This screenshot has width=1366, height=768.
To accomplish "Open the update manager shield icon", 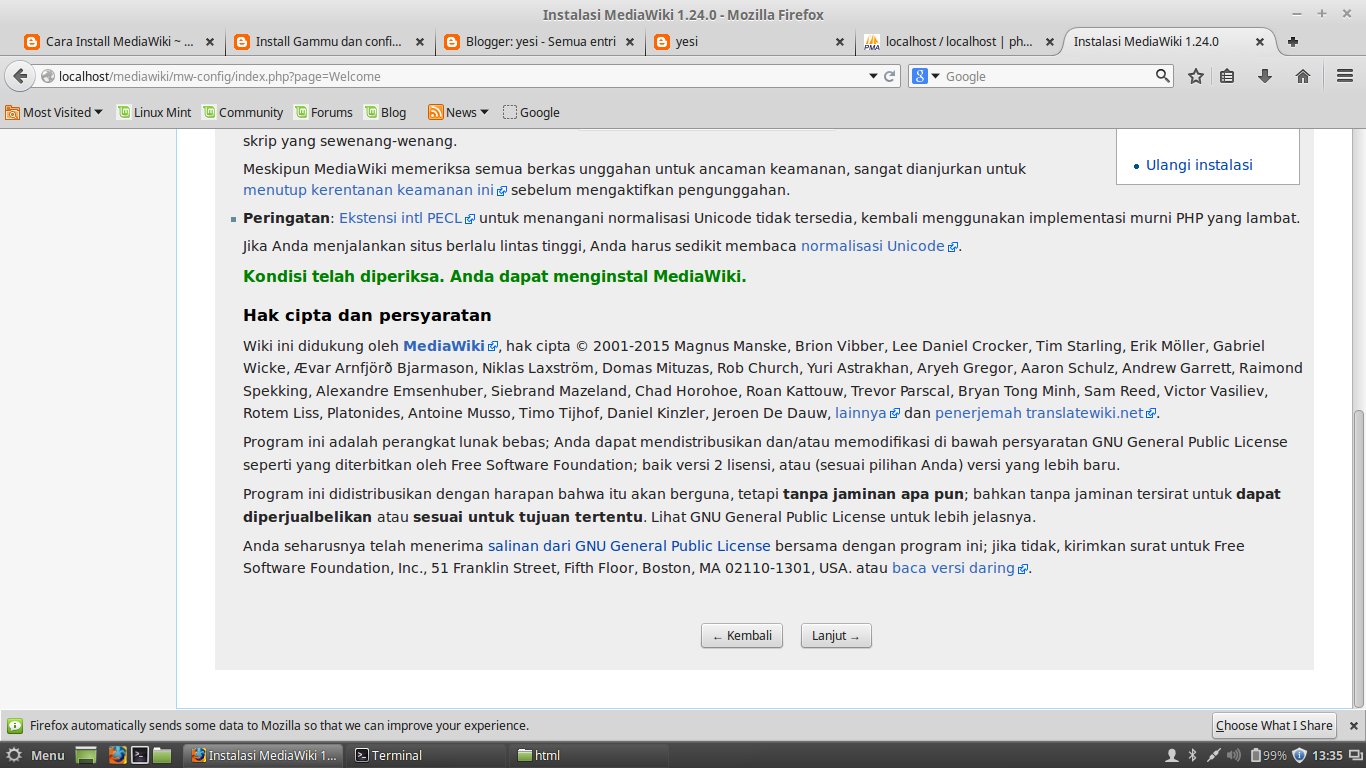I will tap(1300, 755).
